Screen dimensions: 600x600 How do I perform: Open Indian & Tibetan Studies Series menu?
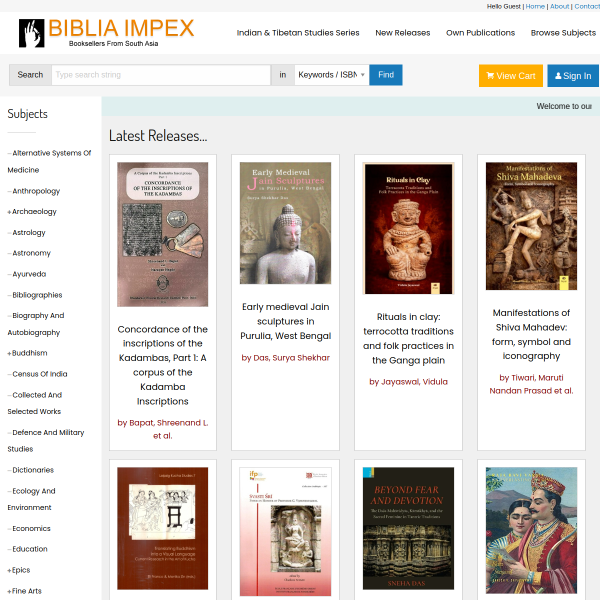point(298,33)
